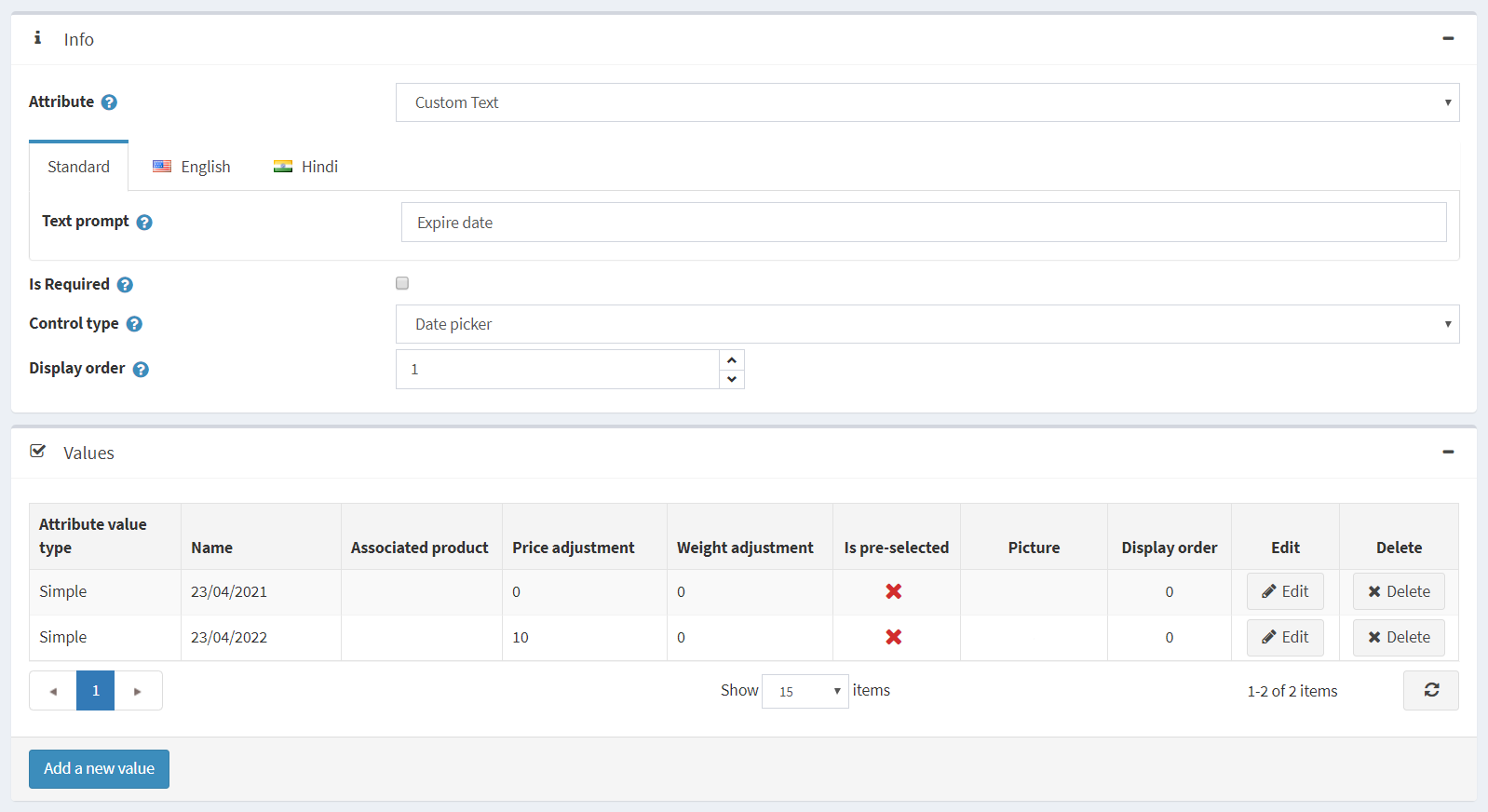Open the Control type dropdown showing Date picker

click(x=927, y=324)
